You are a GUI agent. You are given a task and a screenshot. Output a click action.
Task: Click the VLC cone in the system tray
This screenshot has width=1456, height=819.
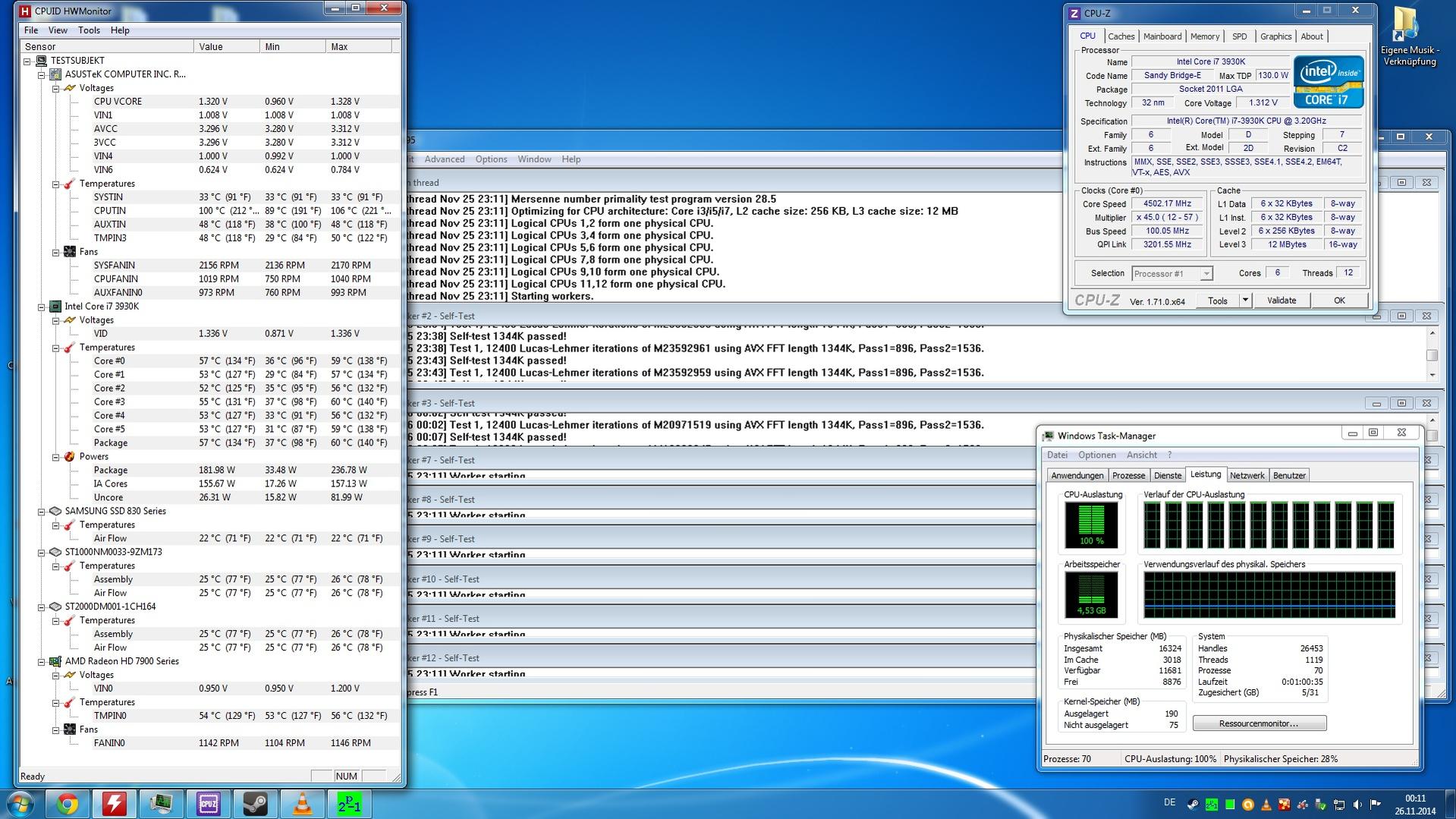pos(1266,805)
